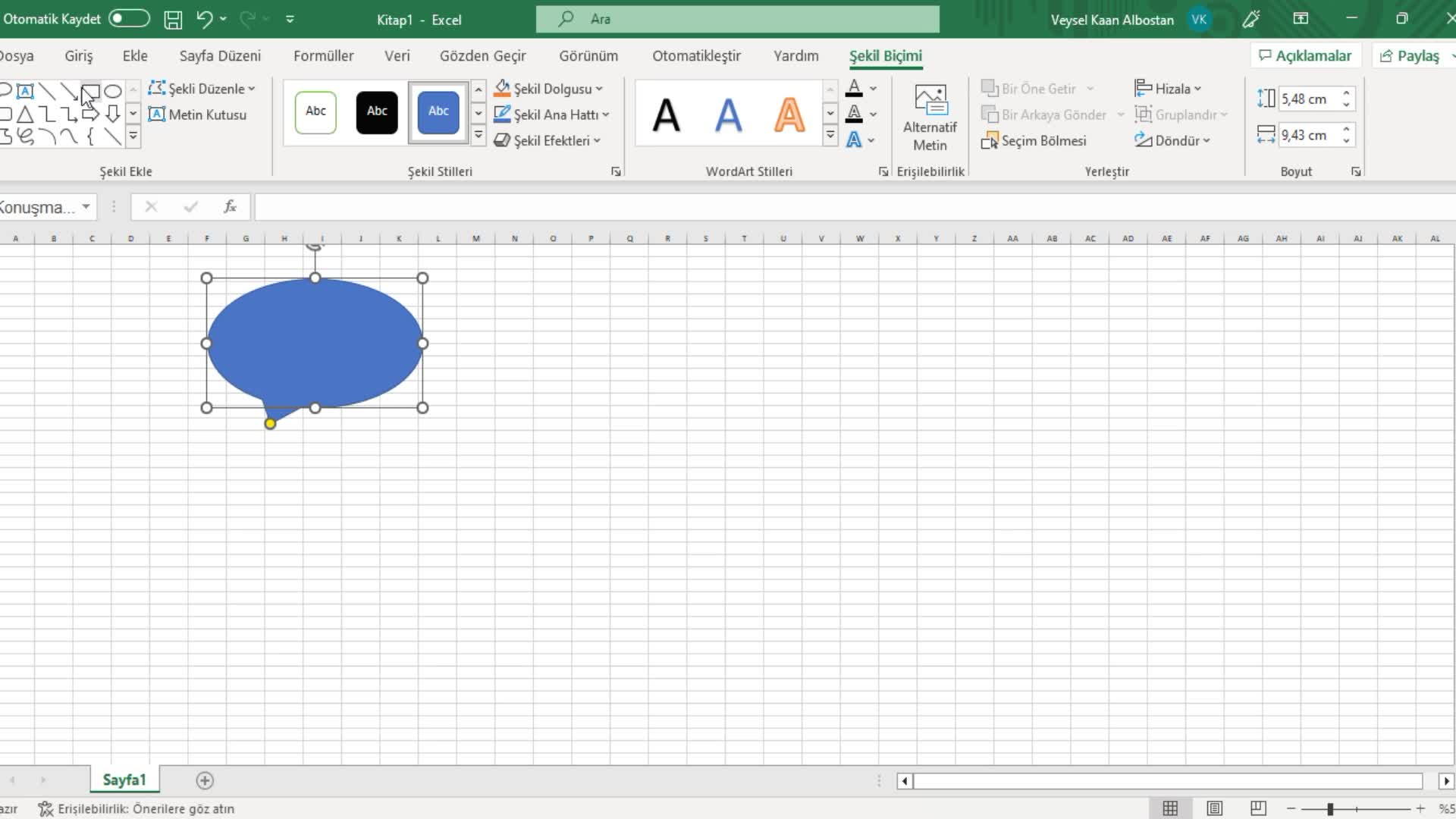
Task: Expand the shapes gallery more button
Action: (133, 136)
